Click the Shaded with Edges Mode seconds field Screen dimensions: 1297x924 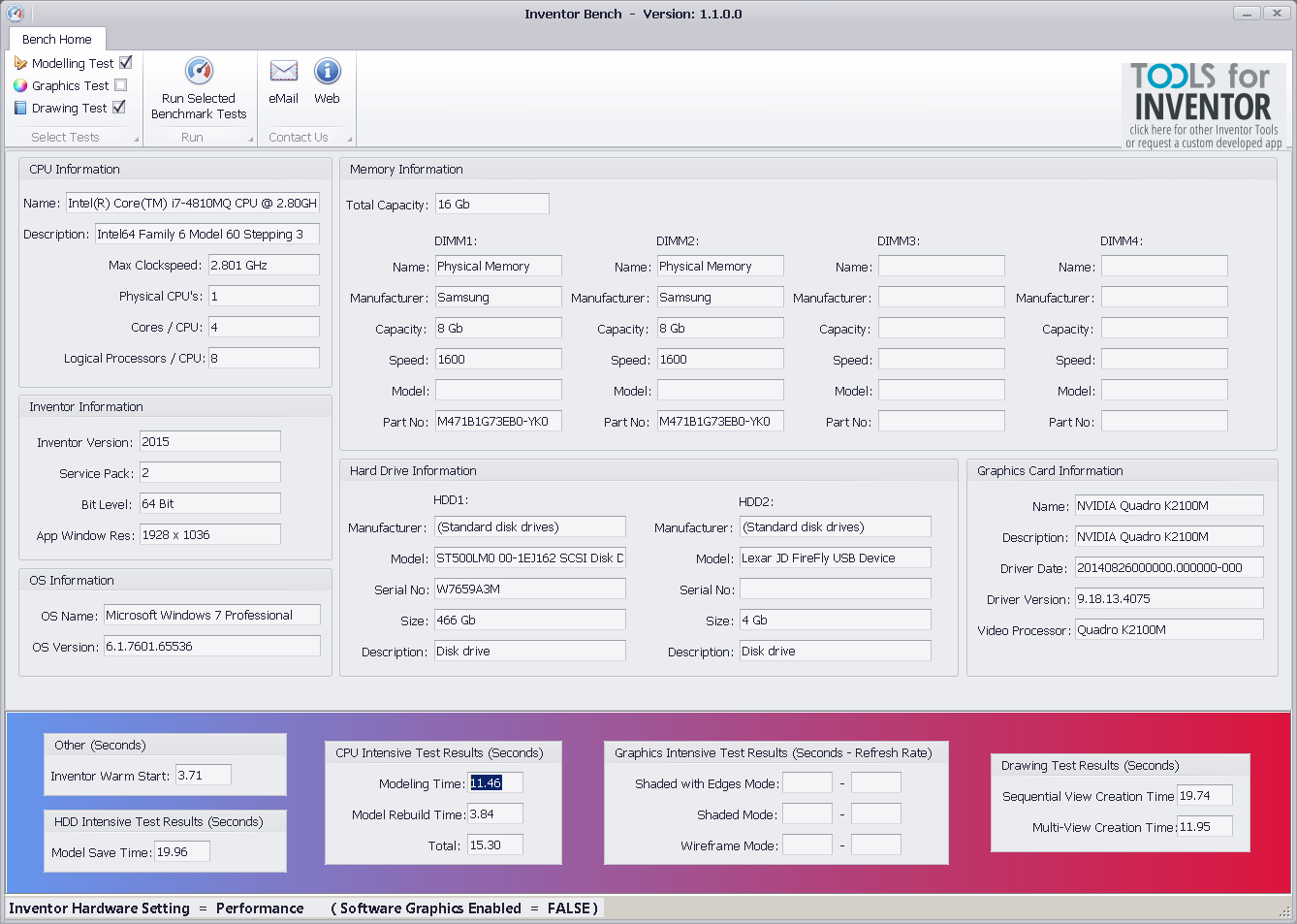(807, 783)
